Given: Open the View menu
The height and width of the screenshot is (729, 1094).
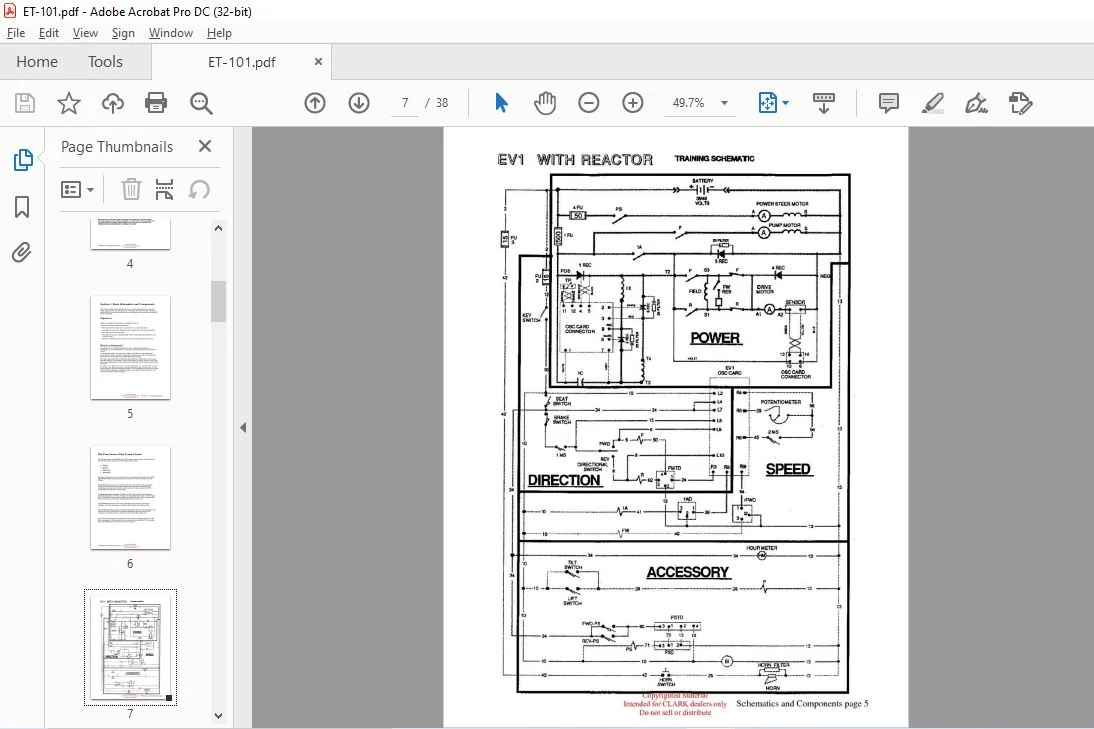Looking at the screenshot, I should [x=85, y=33].
